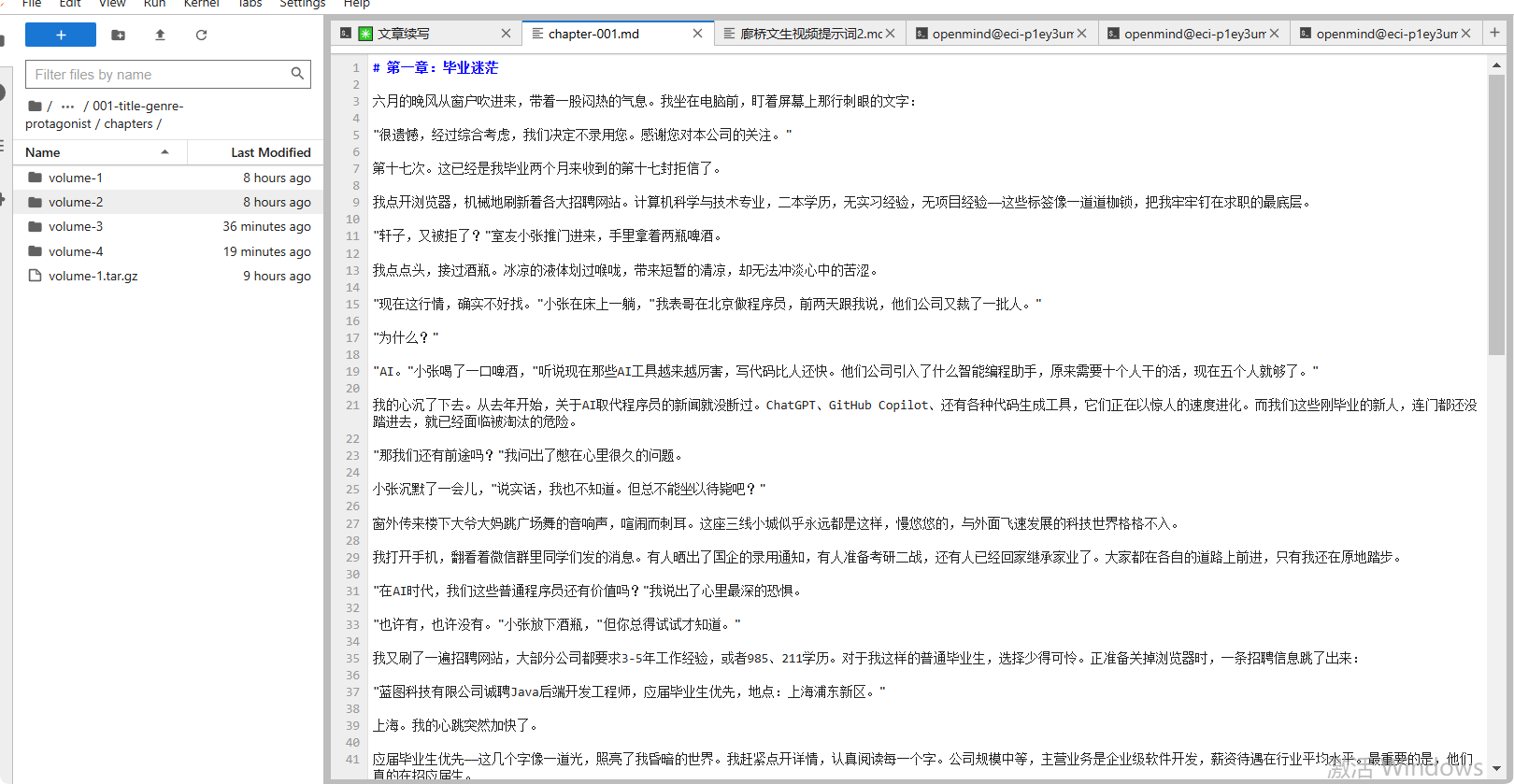
Task: Click the editor vertical scrollbar thumb
Action: [1496, 214]
